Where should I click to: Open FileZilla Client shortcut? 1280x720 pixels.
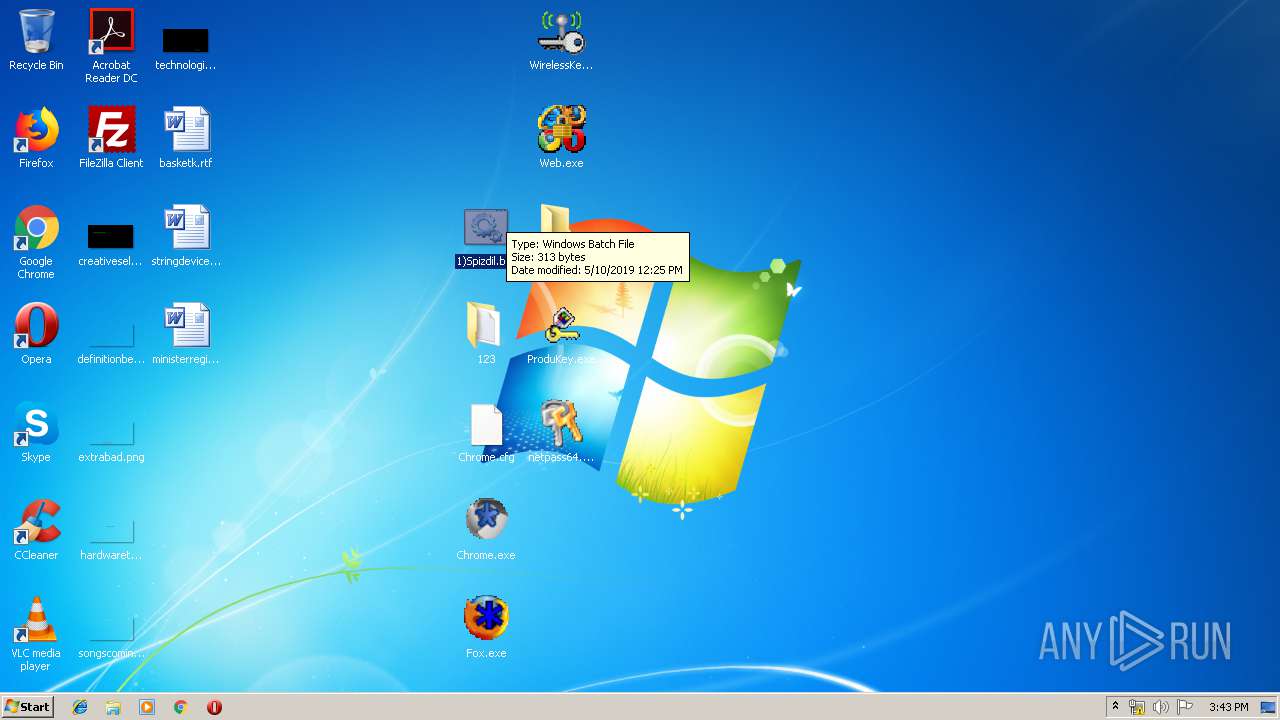point(111,138)
